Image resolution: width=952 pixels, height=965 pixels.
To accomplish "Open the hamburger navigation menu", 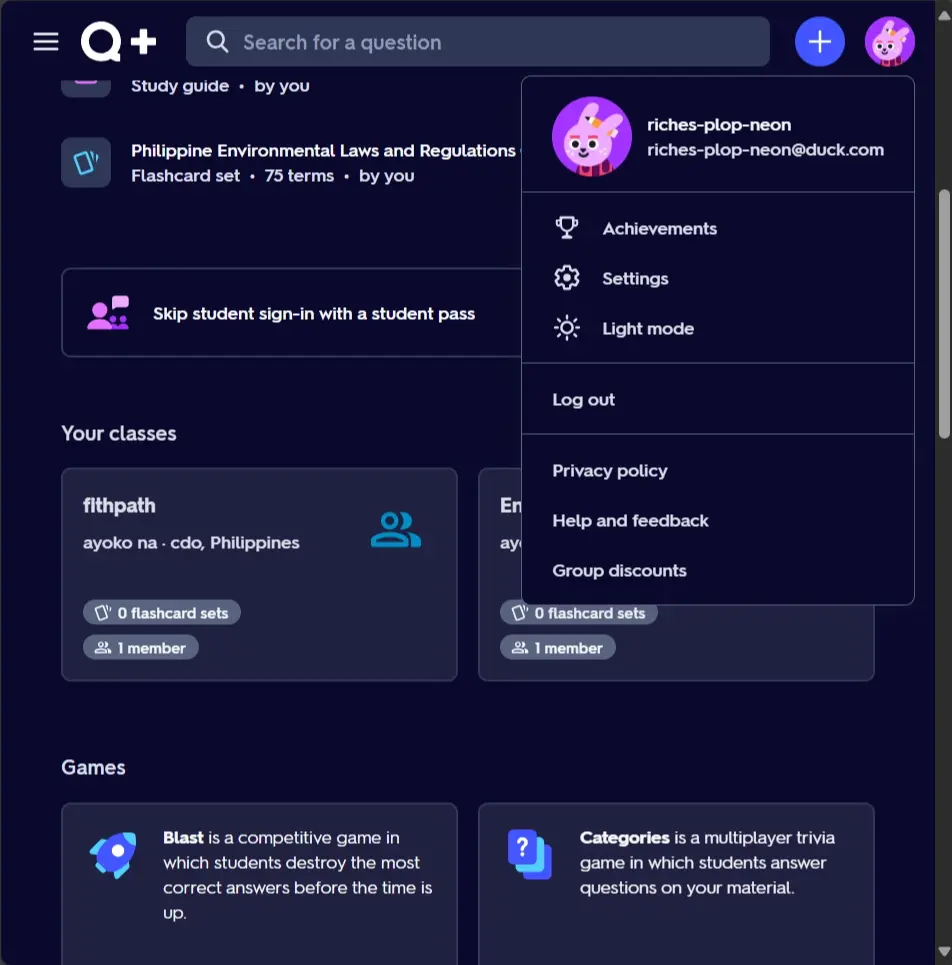I will pos(46,42).
